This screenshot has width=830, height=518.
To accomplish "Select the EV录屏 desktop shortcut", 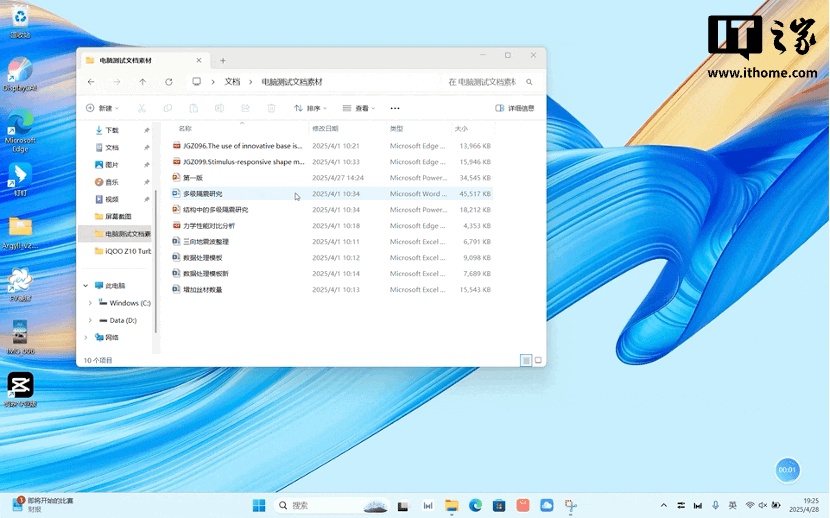I will (x=20, y=286).
